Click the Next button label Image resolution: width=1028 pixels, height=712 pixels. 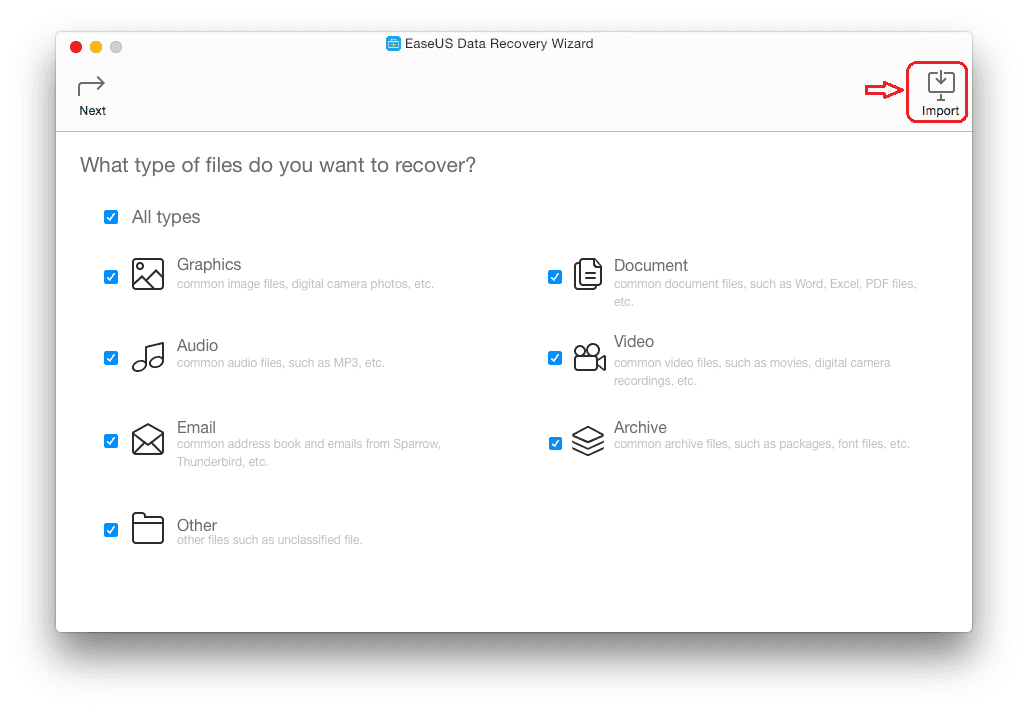[92, 111]
